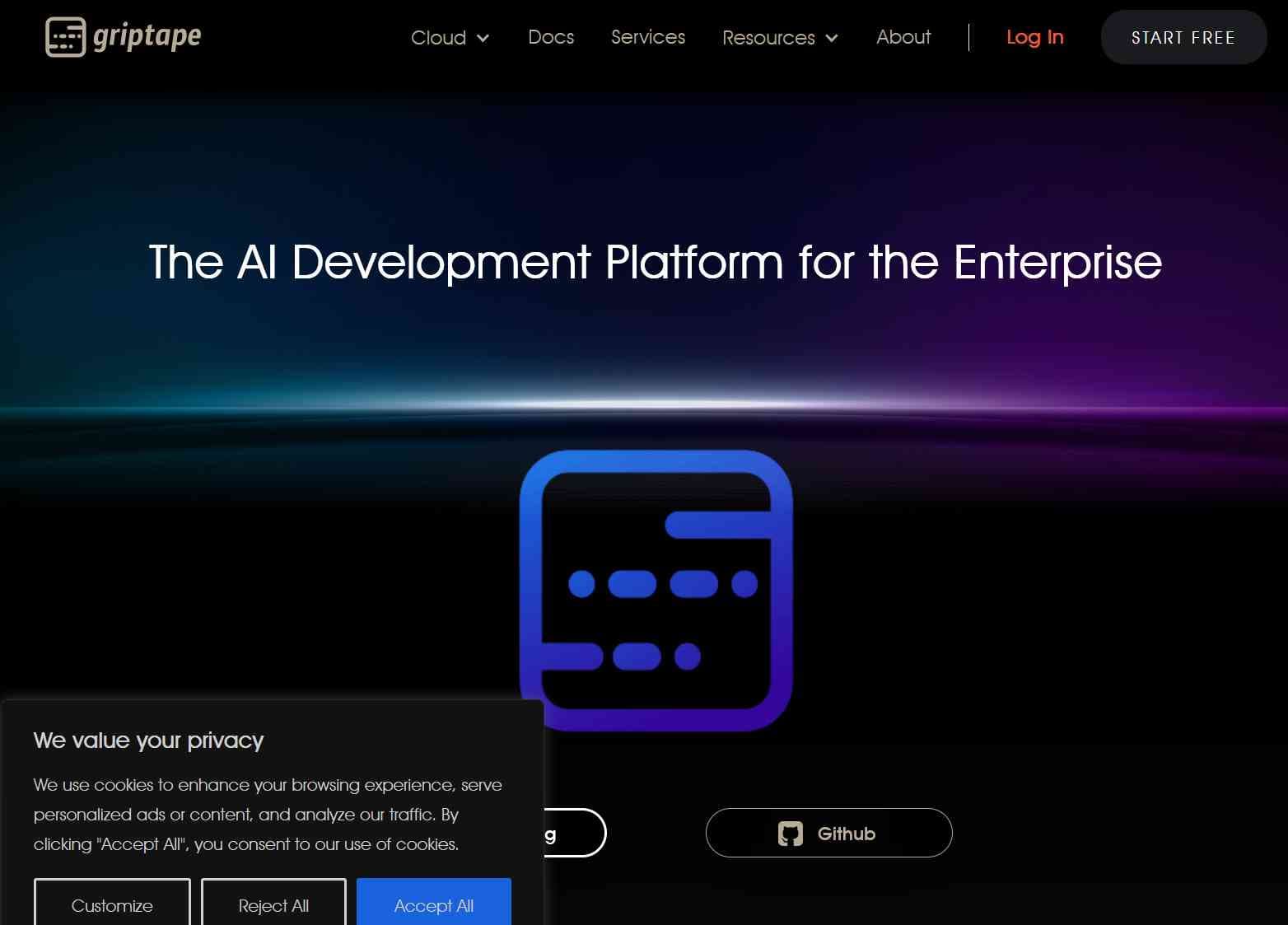Click the griptape logo icon in header

point(65,37)
